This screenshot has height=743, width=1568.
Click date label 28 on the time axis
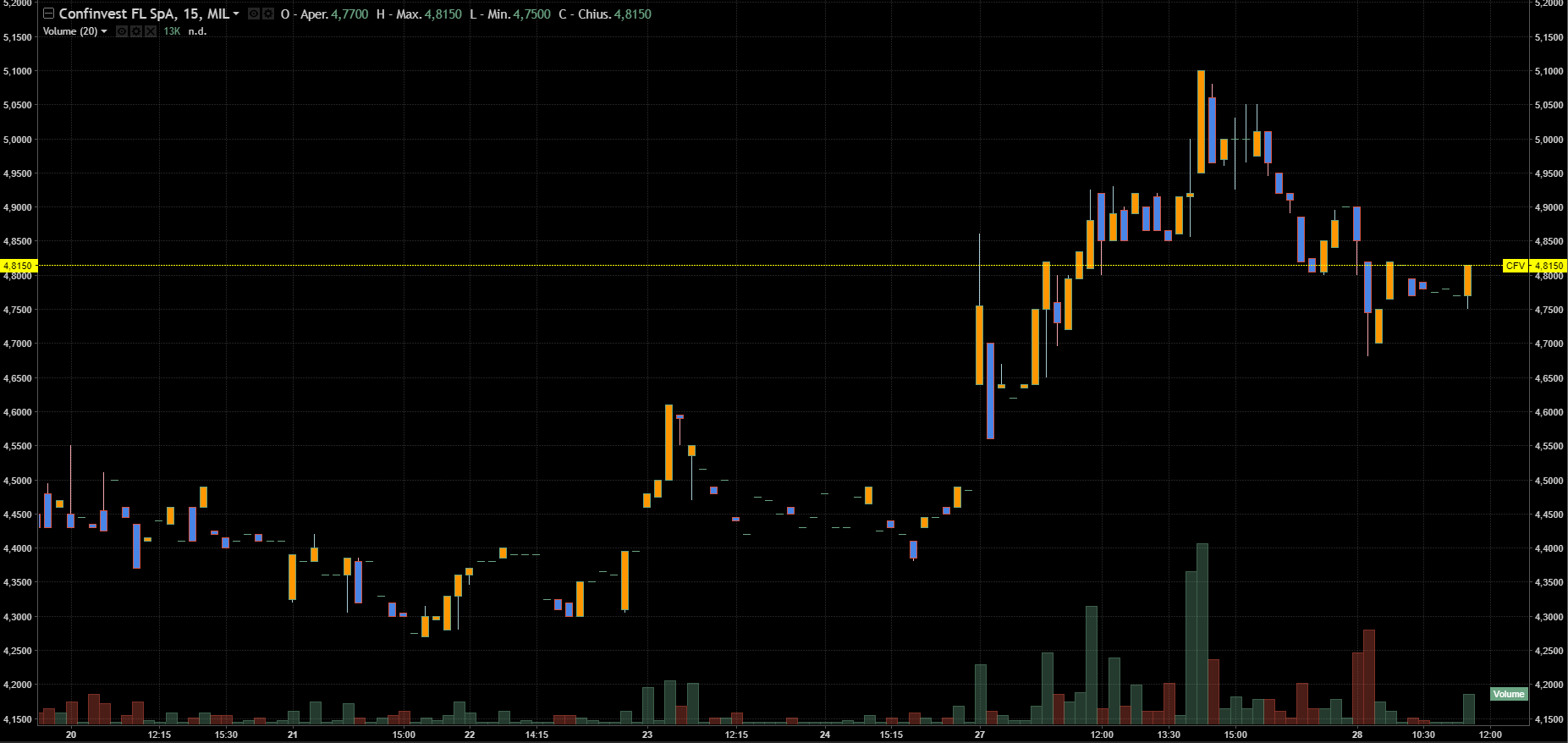coord(1357,735)
